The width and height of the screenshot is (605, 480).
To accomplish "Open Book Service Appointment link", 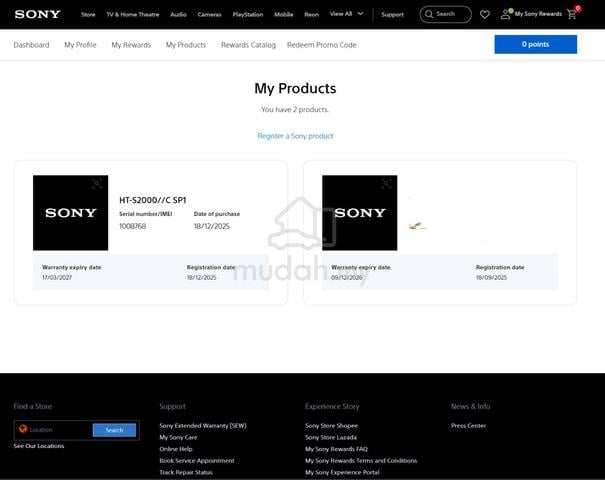I will 197,460.
